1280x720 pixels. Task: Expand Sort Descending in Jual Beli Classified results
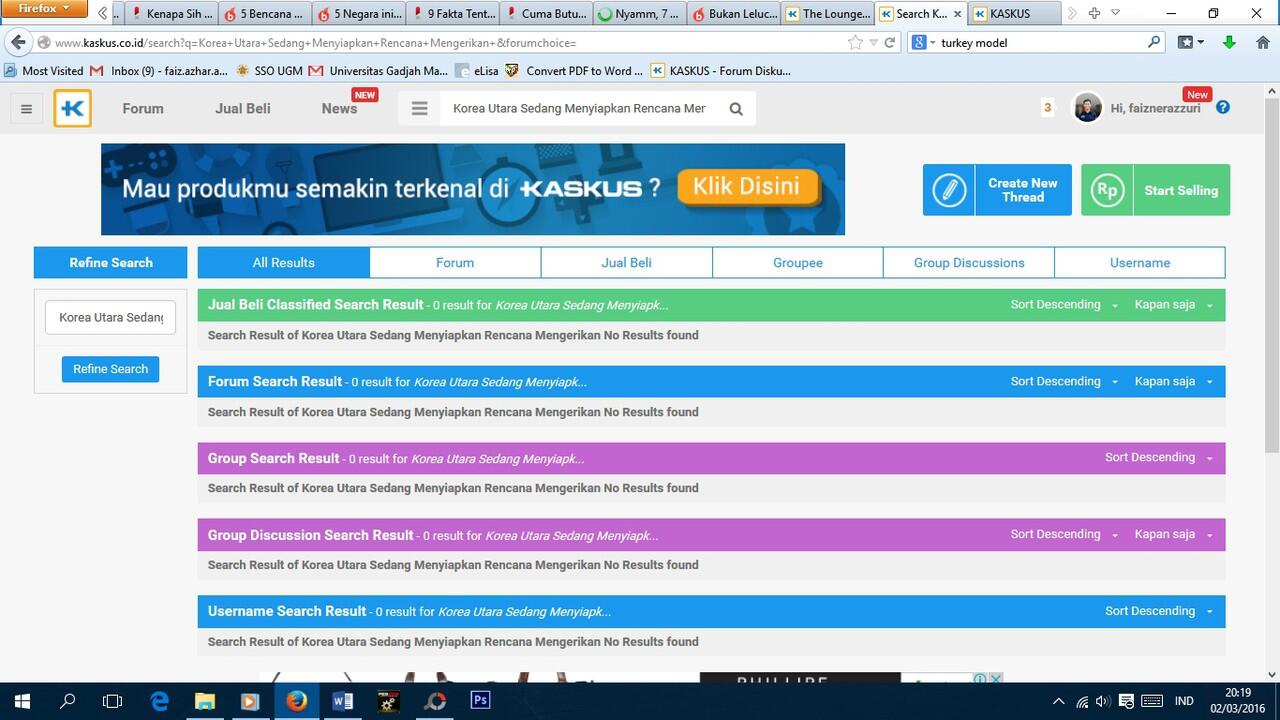coord(1064,305)
